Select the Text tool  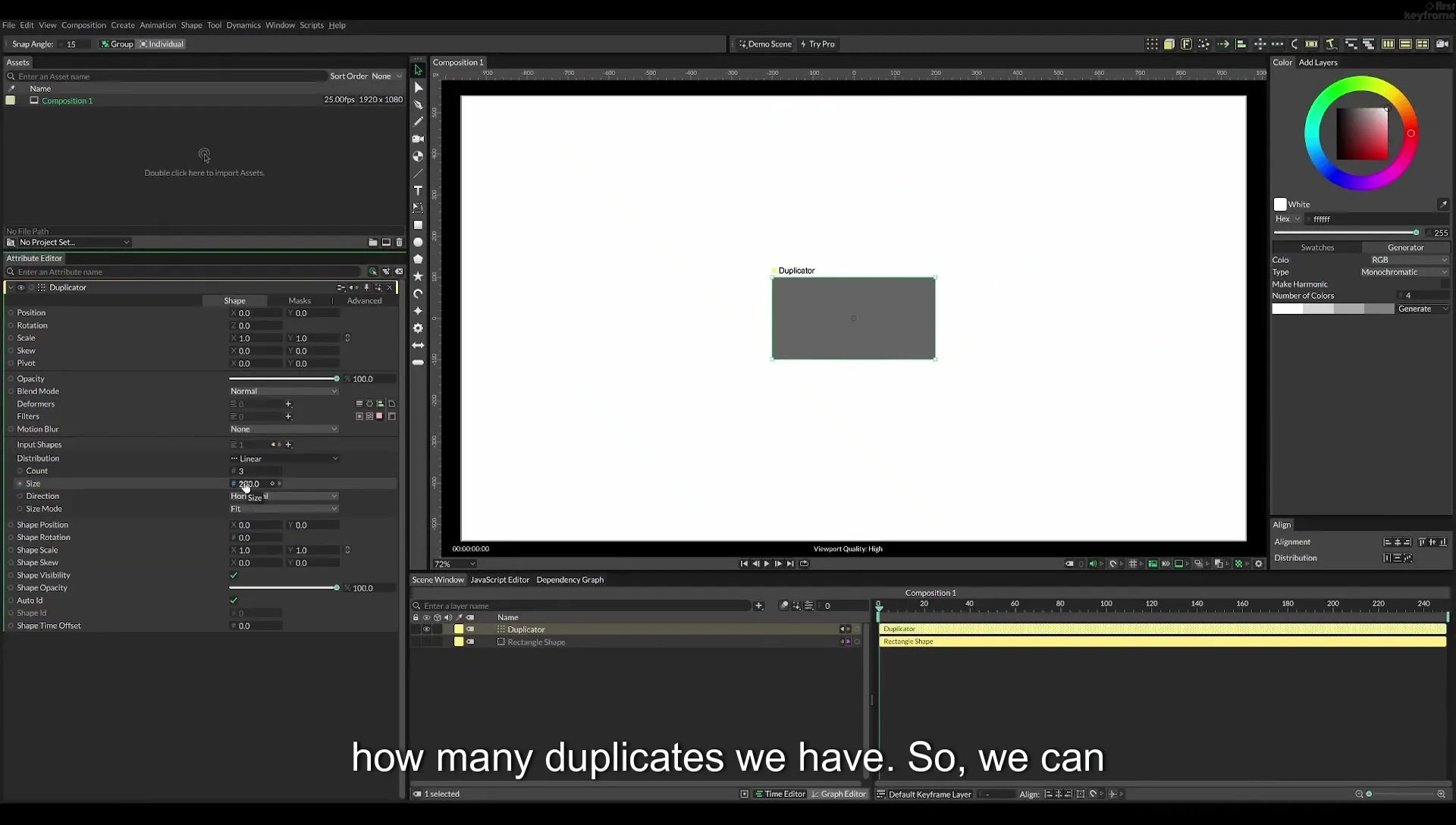click(x=418, y=190)
